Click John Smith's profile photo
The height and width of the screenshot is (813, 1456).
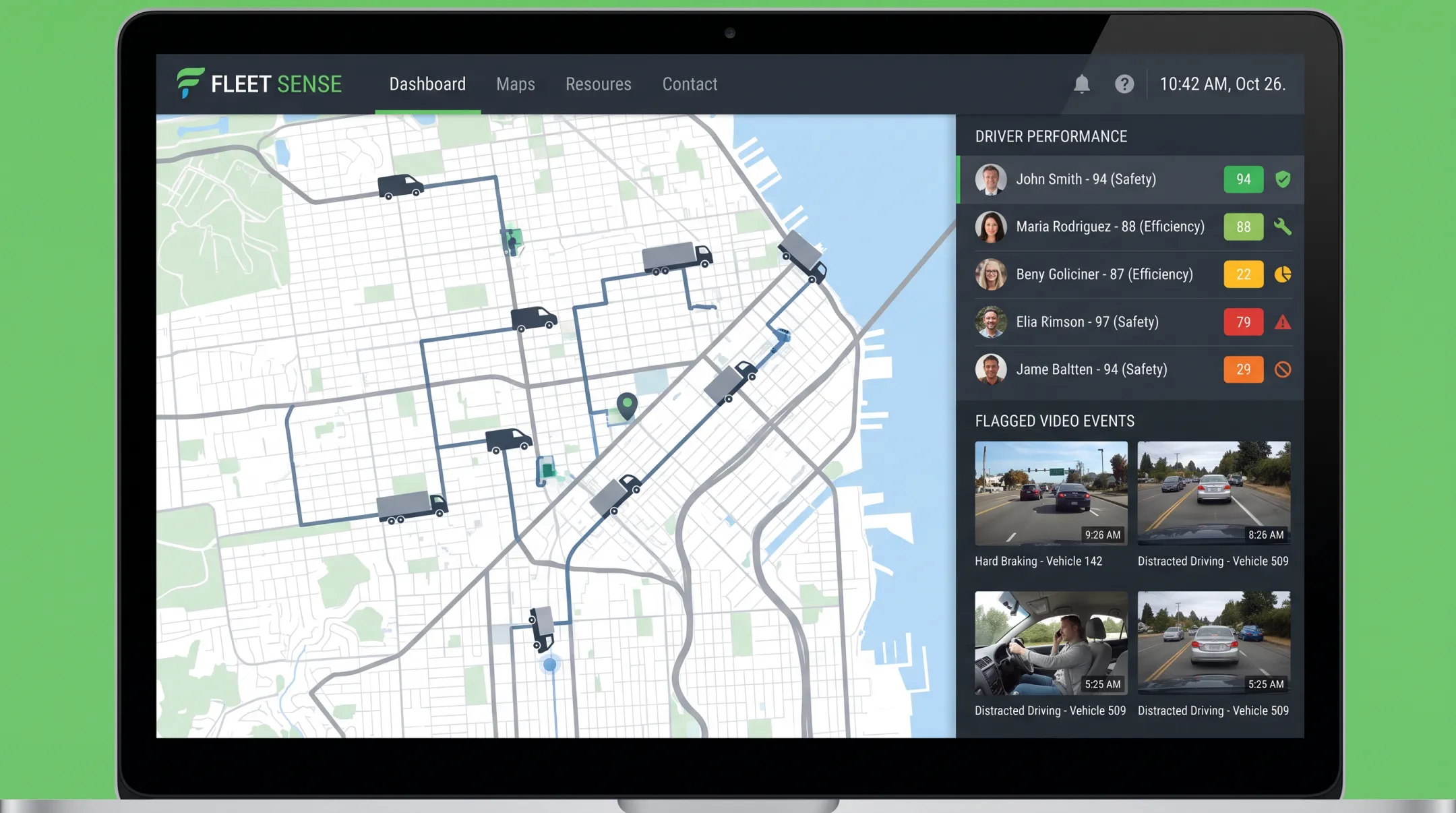pos(991,179)
